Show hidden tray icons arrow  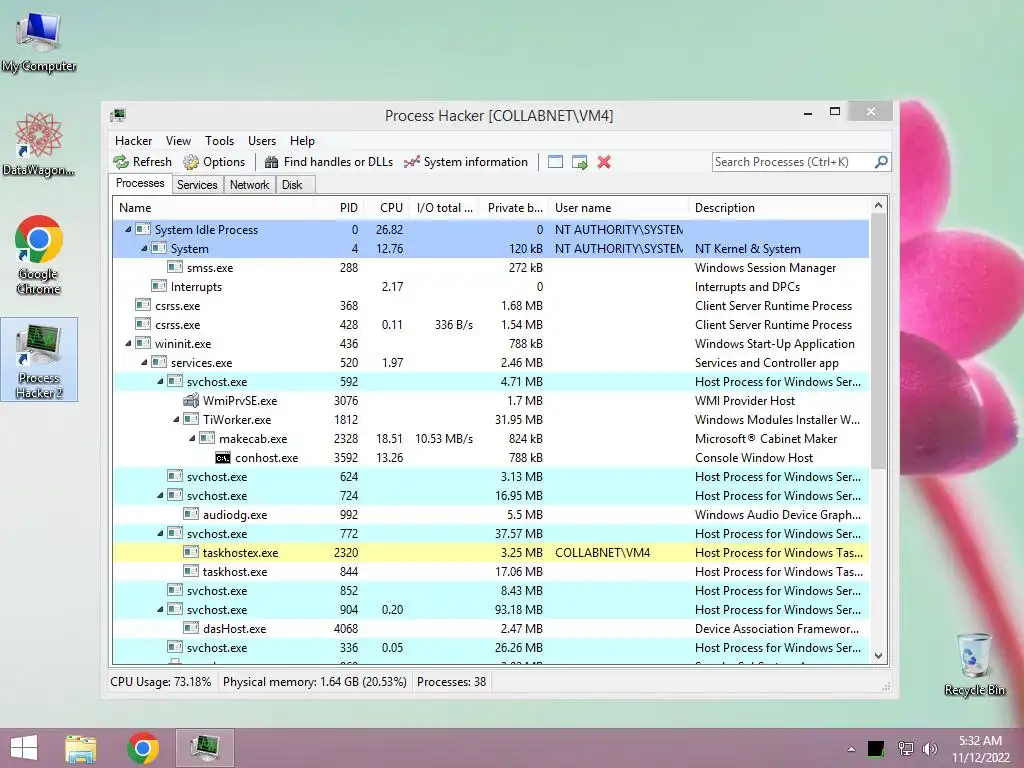851,749
